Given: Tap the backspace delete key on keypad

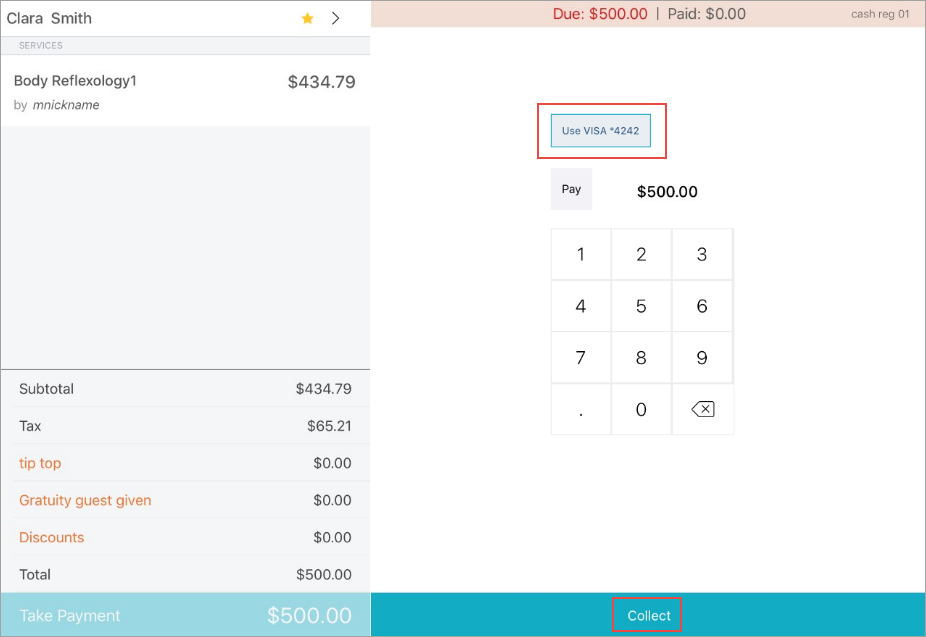Looking at the screenshot, I should 703,409.
